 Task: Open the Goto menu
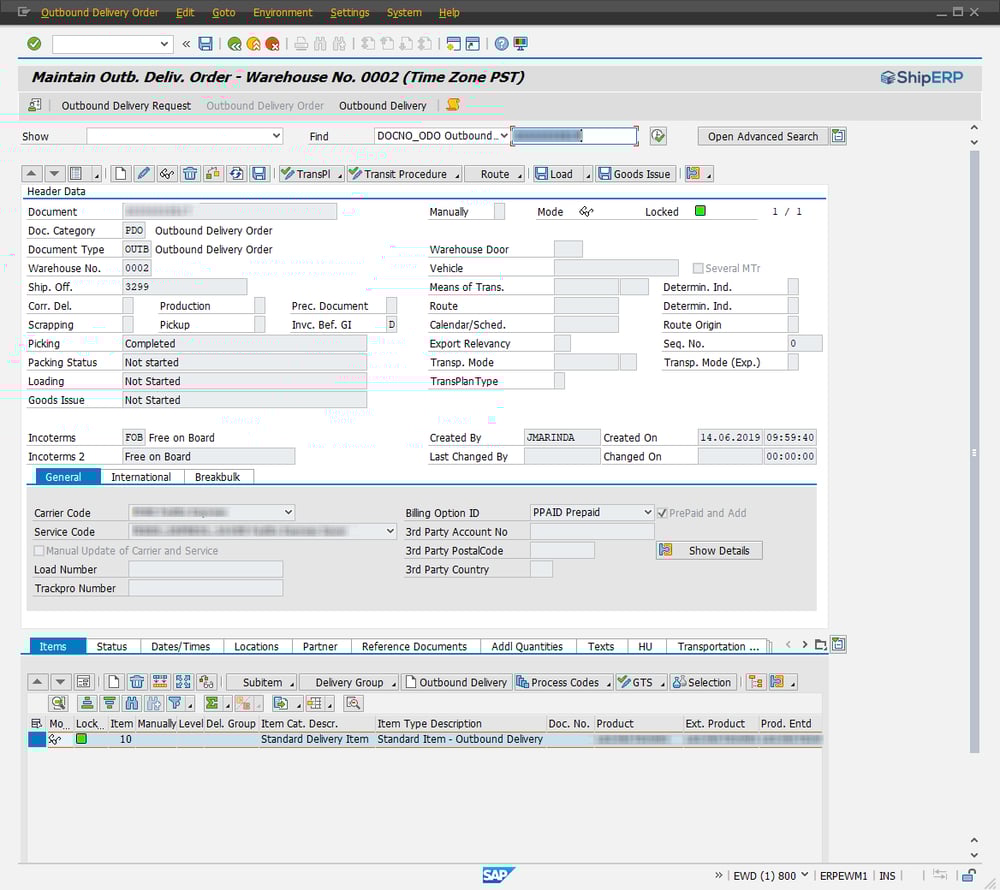pos(223,13)
